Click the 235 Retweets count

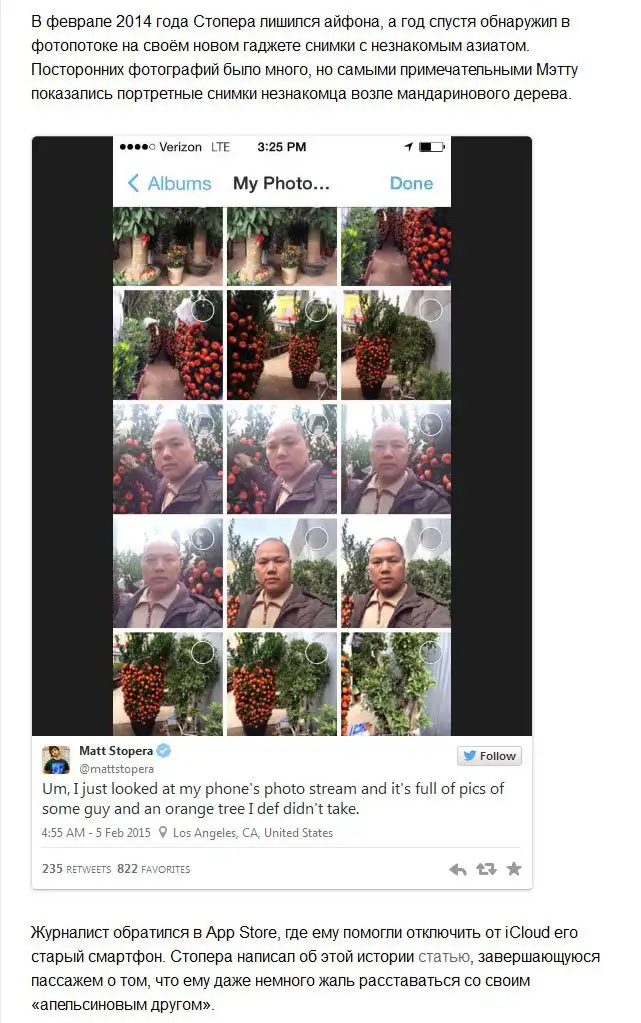point(76,869)
